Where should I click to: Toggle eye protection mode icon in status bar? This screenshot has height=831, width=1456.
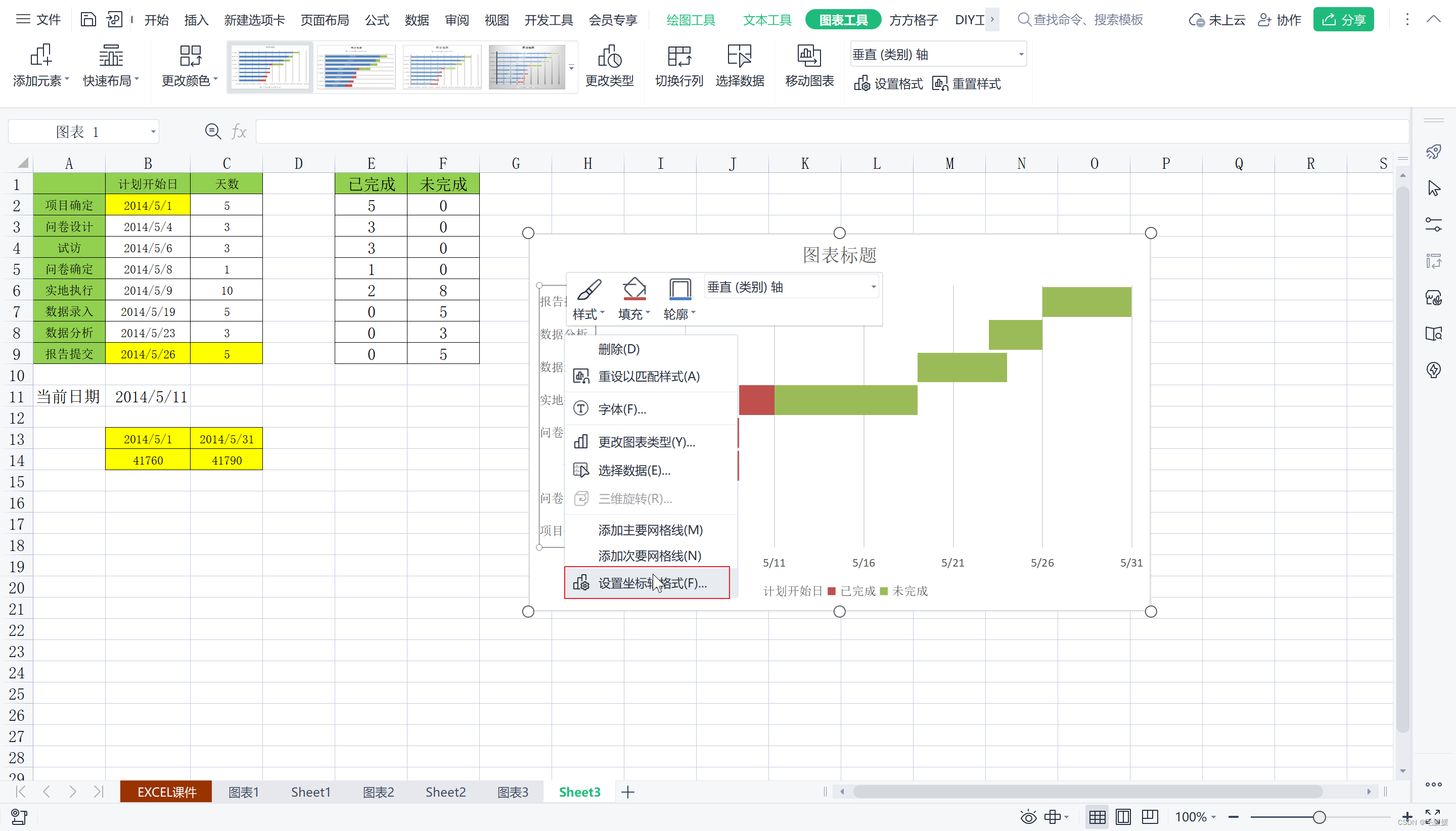point(1028,817)
